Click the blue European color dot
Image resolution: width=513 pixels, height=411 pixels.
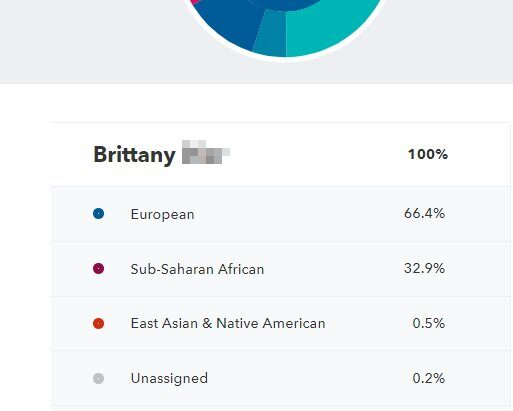coord(98,213)
